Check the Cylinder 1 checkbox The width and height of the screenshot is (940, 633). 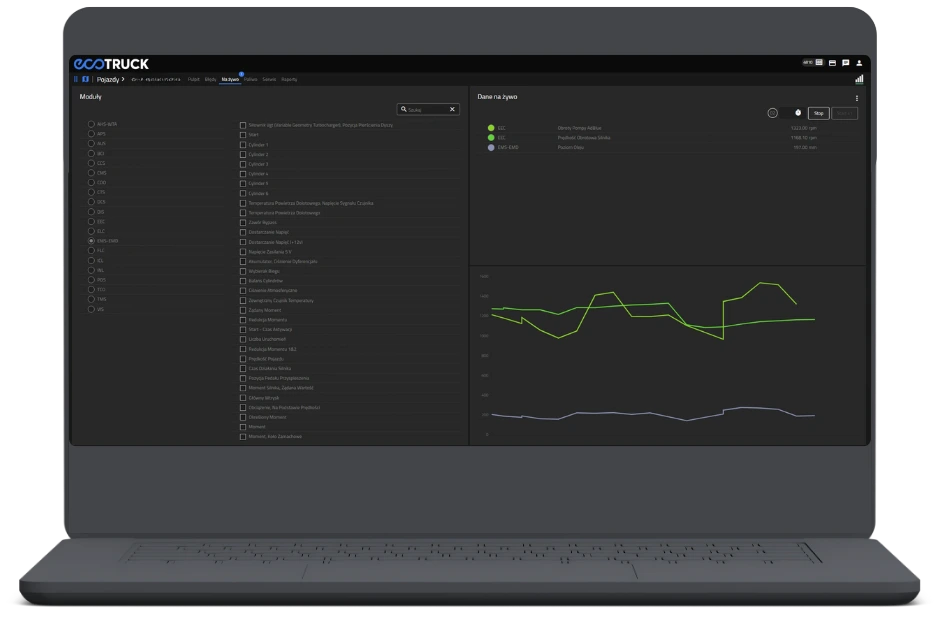tap(243, 145)
